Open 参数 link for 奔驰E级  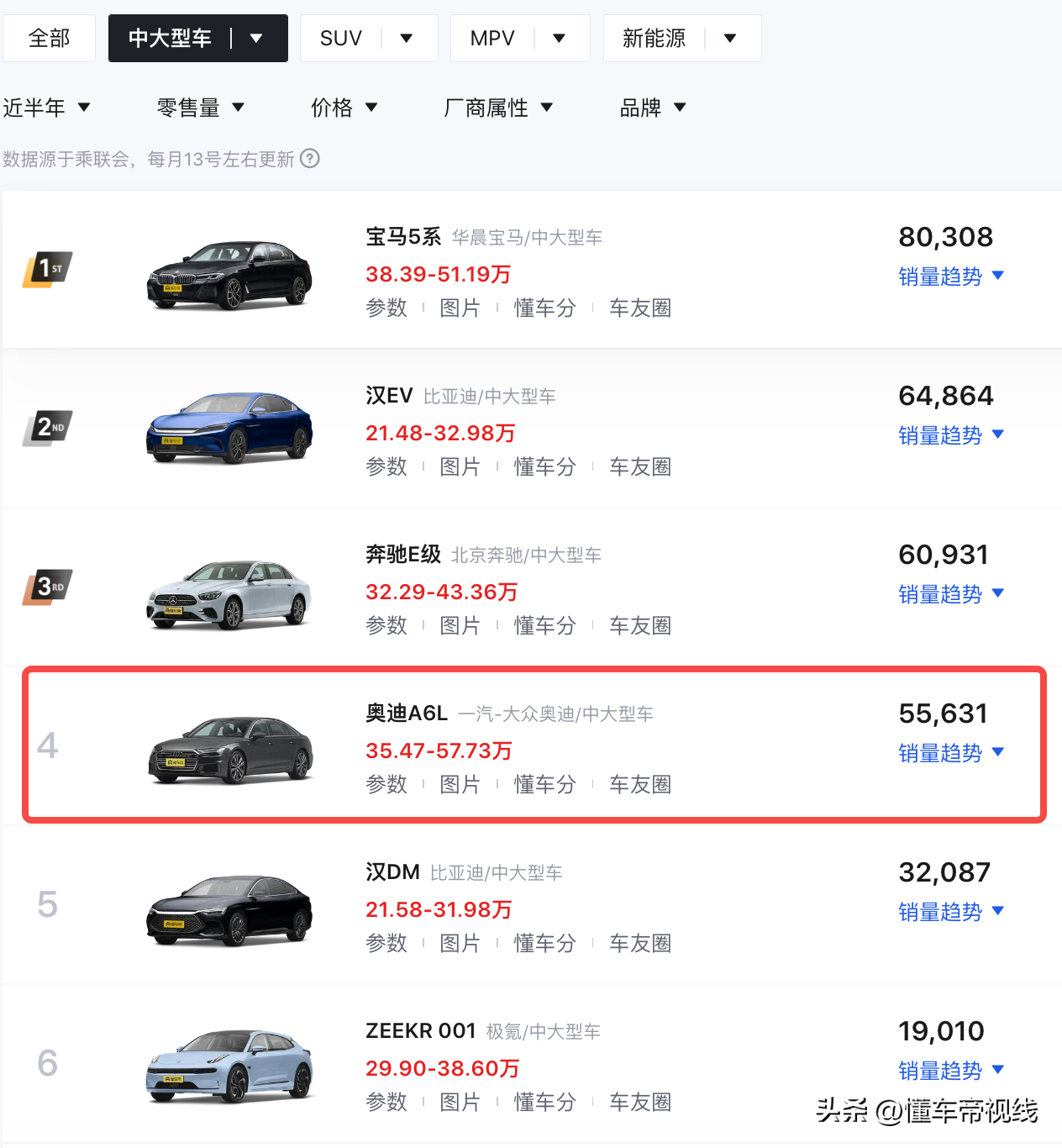386,625
